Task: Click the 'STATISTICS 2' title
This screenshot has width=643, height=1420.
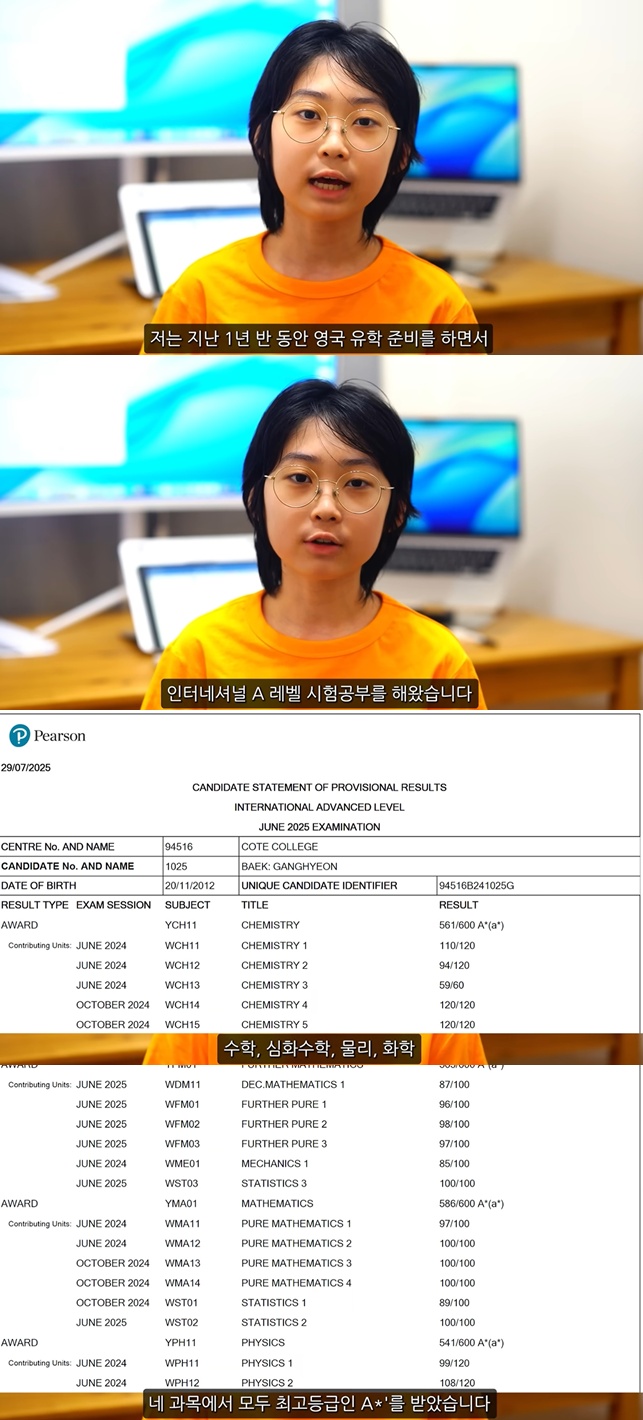Action: (x=274, y=1322)
